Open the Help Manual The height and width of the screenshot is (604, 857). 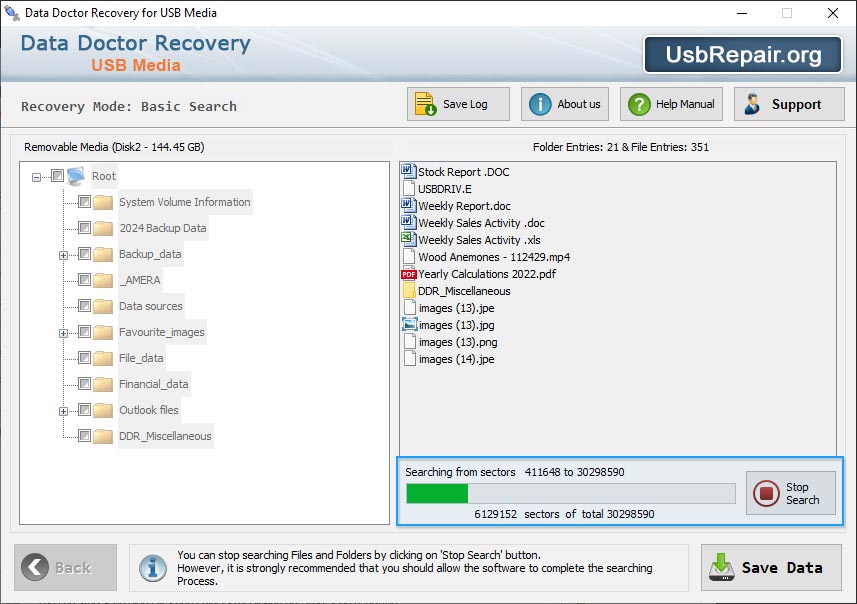671,104
